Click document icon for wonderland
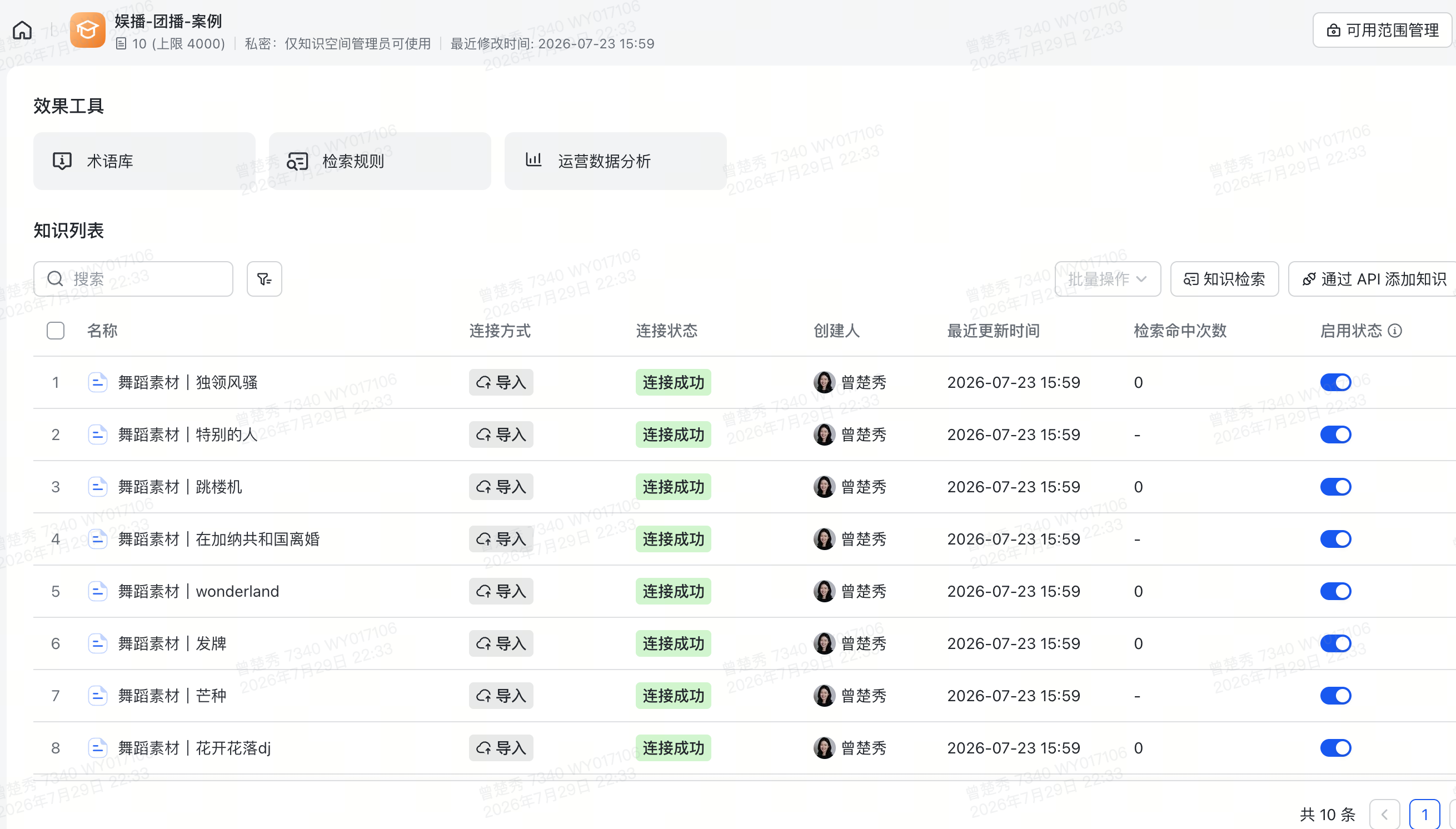 click(x=97, y=591)
